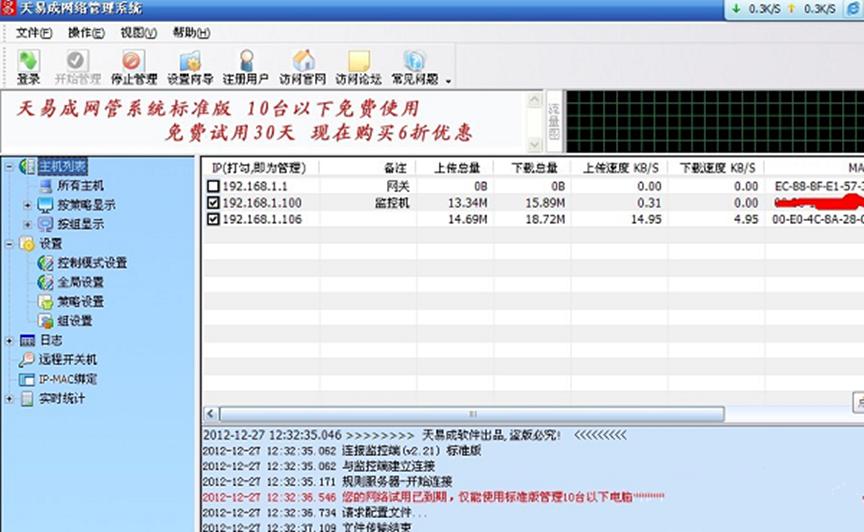
Task: Click the 所有主机 computer icon
Action: 46,185
